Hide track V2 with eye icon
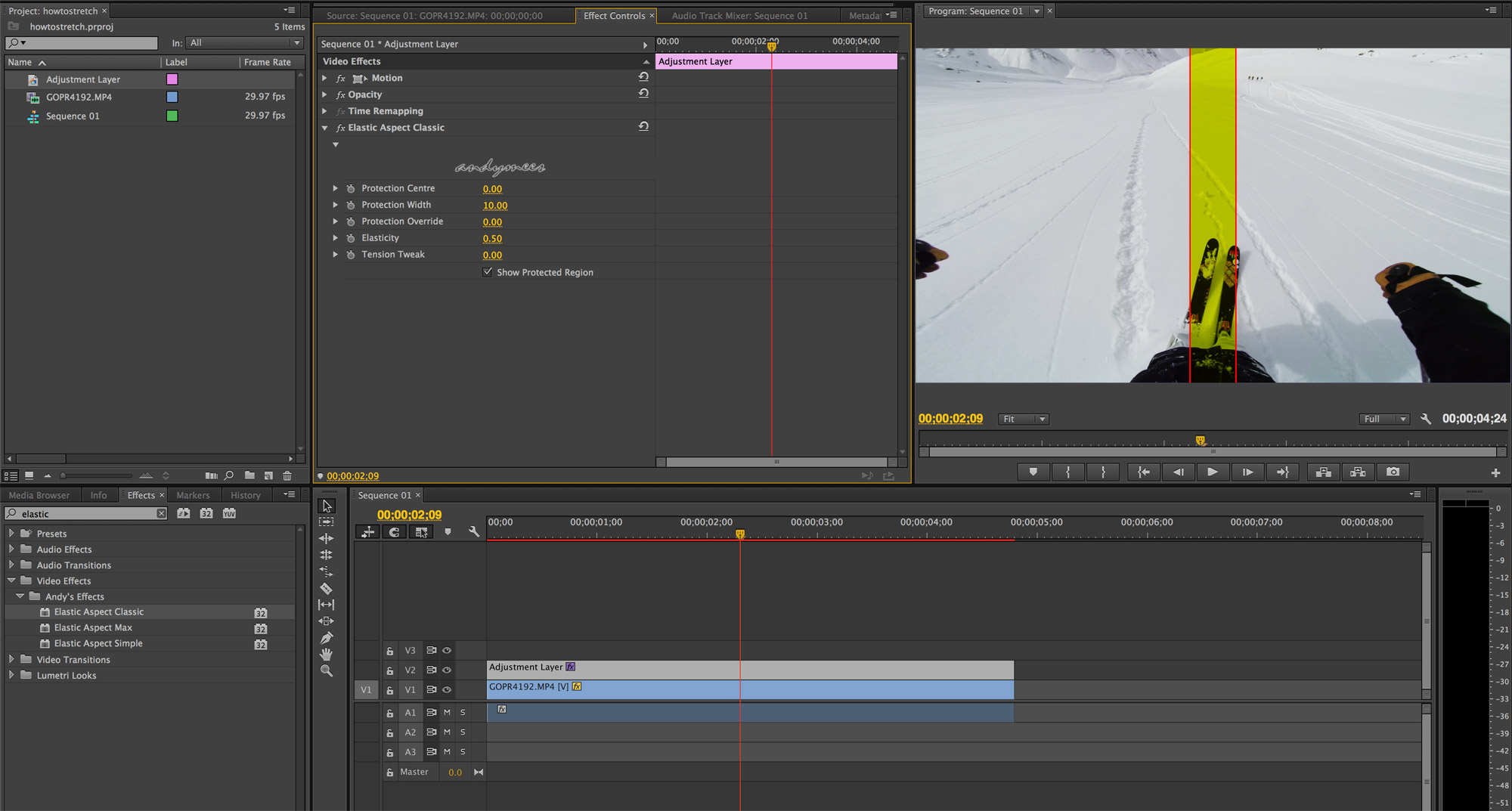 click(x=447, y=670)
